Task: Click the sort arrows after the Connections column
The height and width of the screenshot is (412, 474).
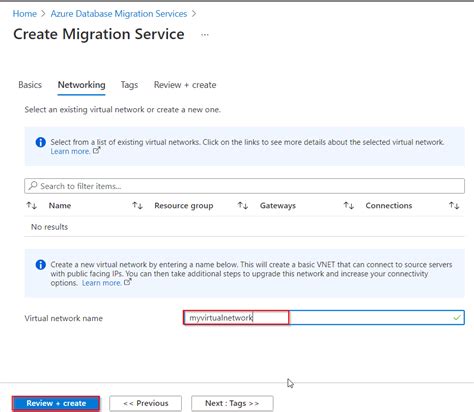Action: tap(454, 205)
